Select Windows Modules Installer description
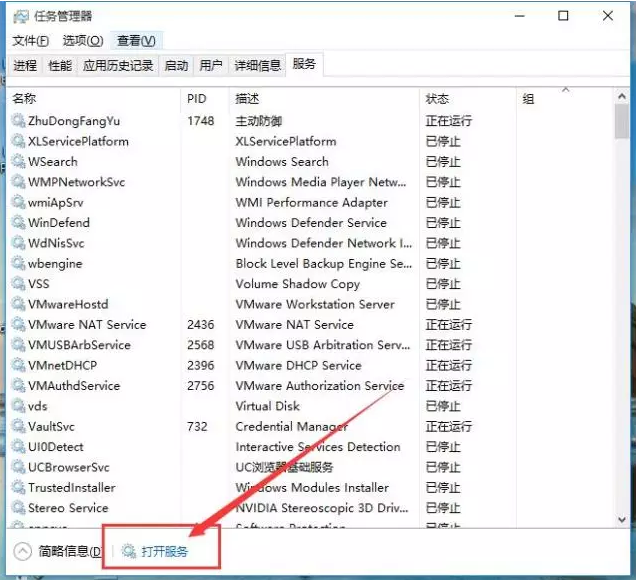636x580 pixels. pyautogui.click(x=312, y=487)
